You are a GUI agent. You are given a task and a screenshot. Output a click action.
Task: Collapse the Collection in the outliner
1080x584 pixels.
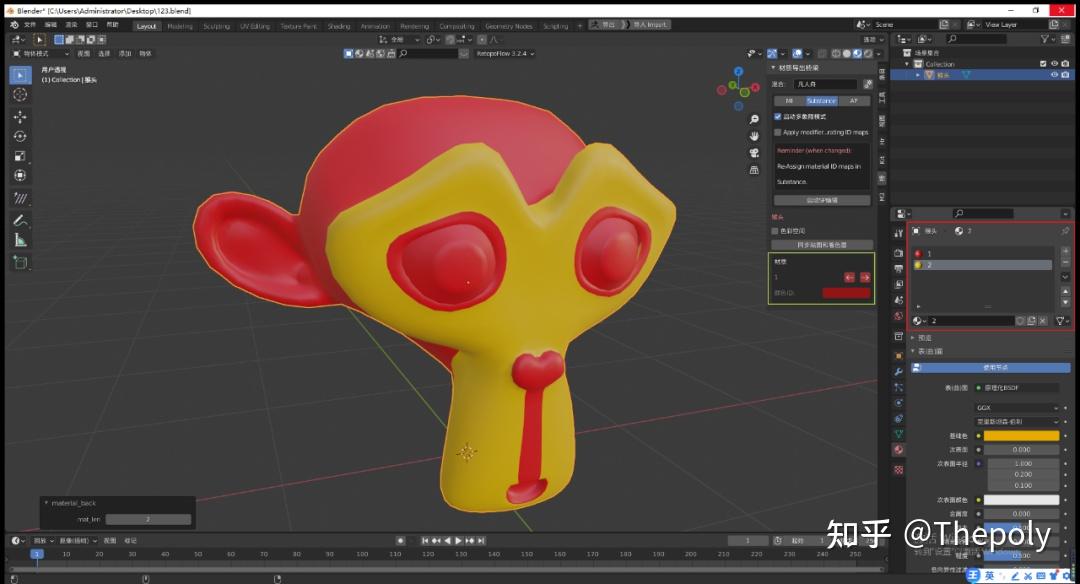[909, 63]
